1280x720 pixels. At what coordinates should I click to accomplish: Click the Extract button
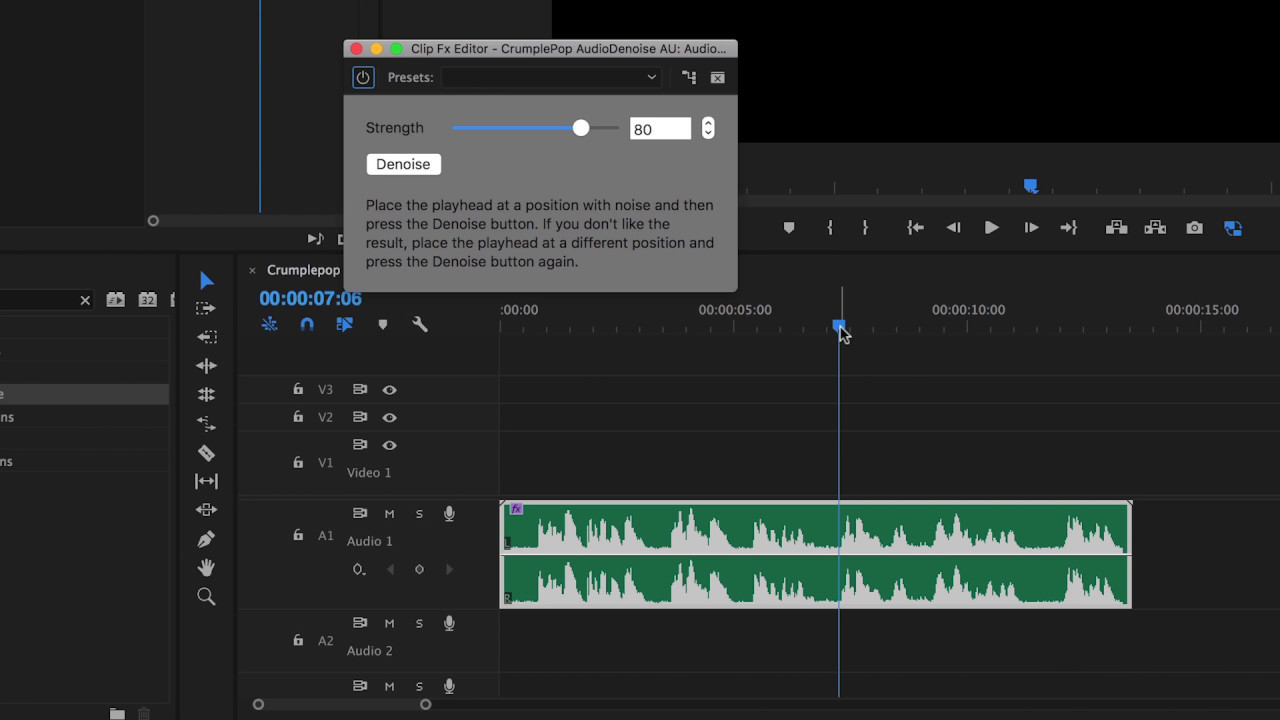pos(1155,228)
